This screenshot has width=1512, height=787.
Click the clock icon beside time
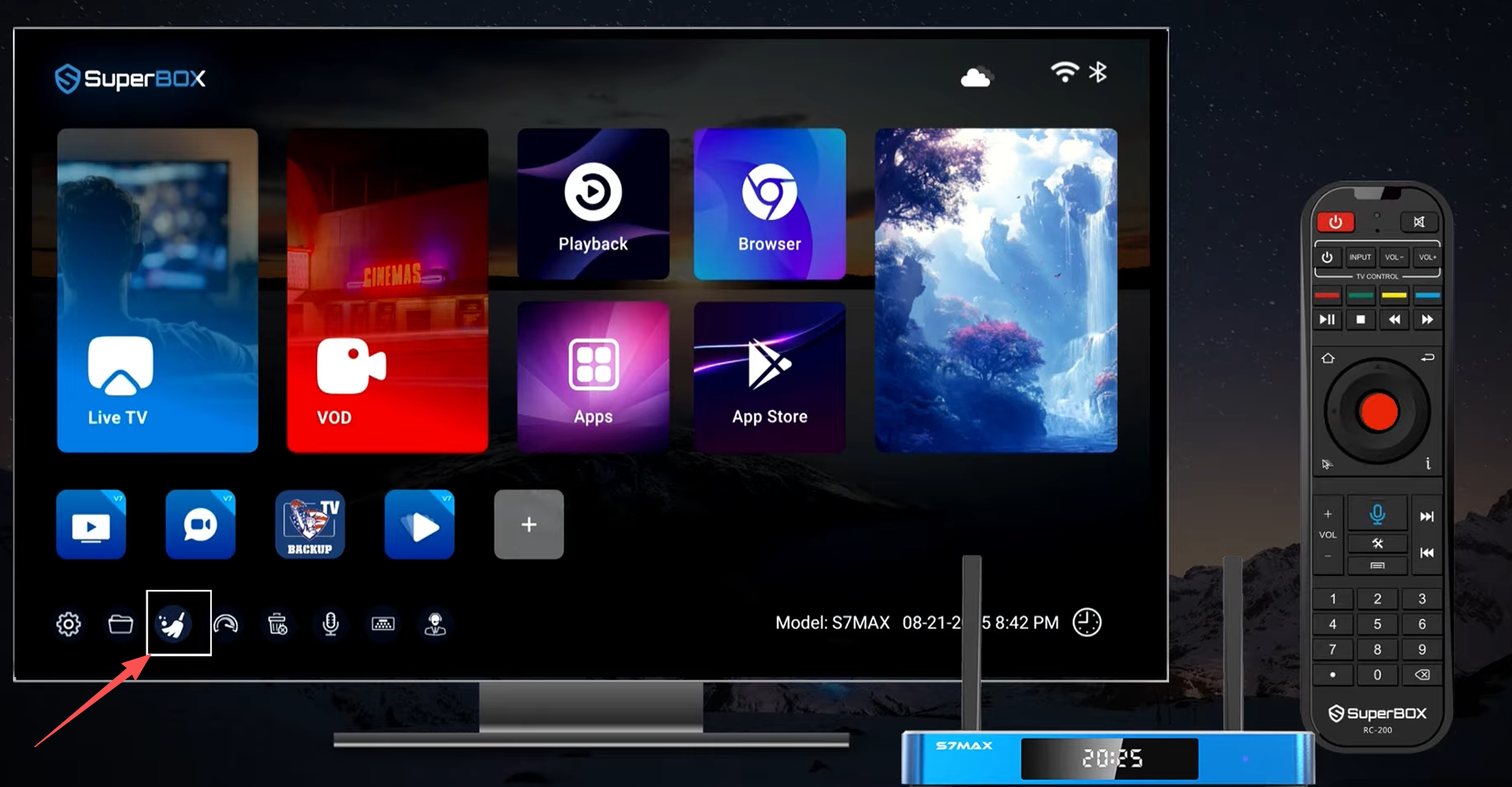click(1087, 622)
